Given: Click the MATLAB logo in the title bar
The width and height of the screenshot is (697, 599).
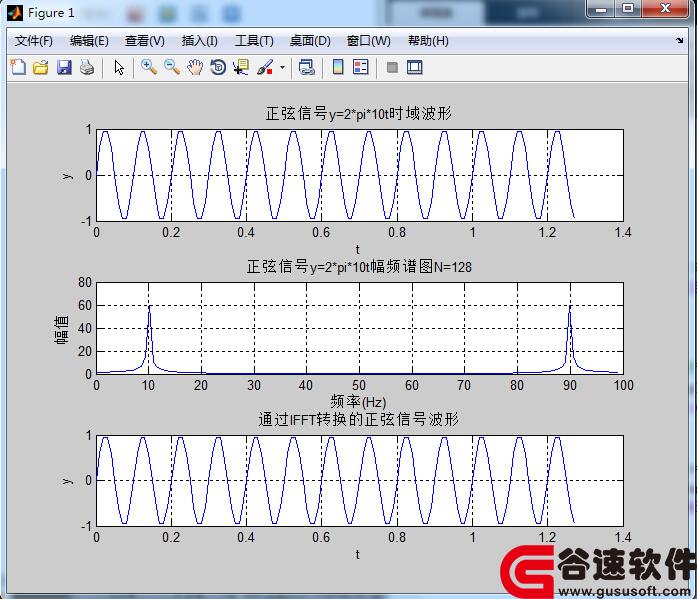Looking at the screenshot, I should click(15, 13).
